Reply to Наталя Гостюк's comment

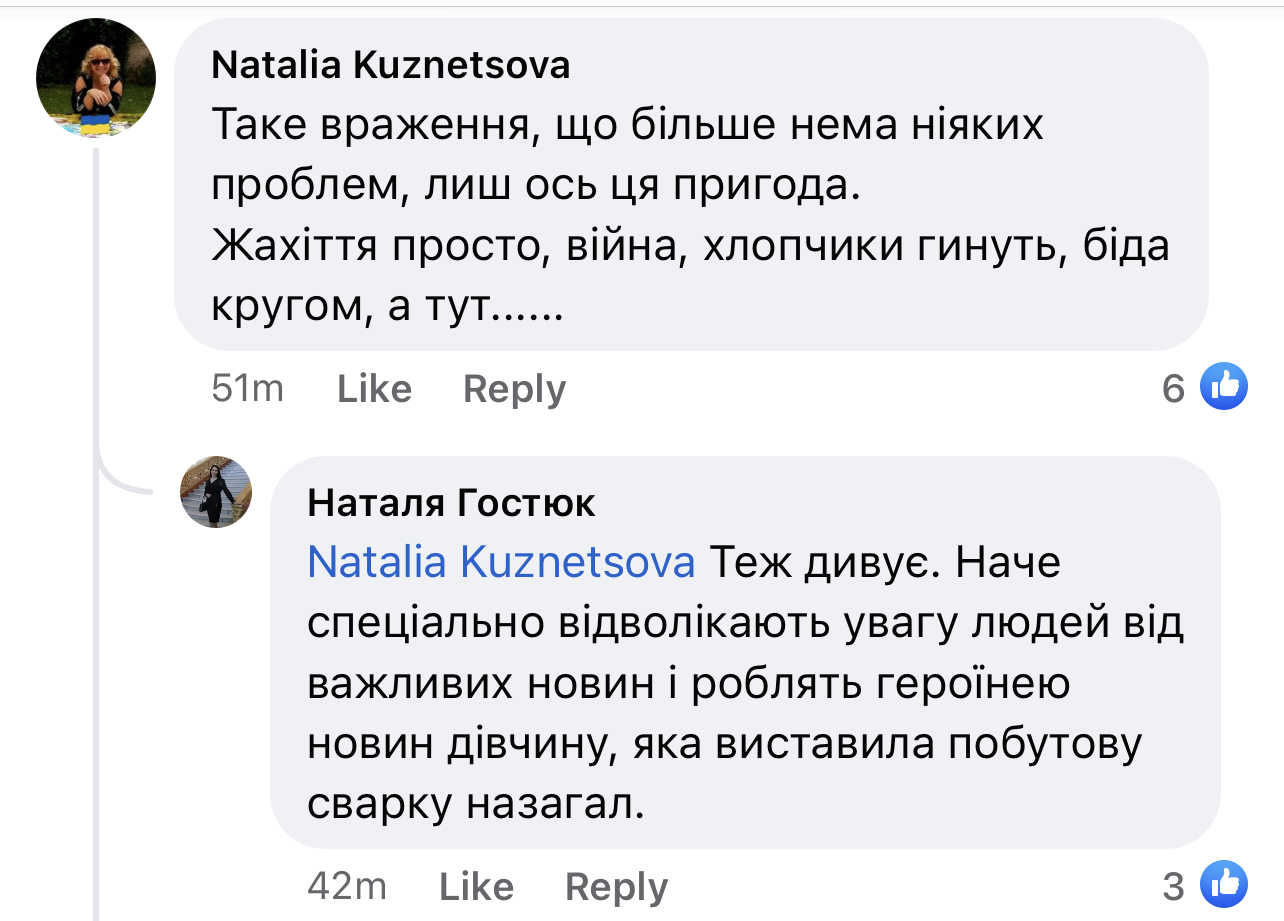(x=616, y=886)
